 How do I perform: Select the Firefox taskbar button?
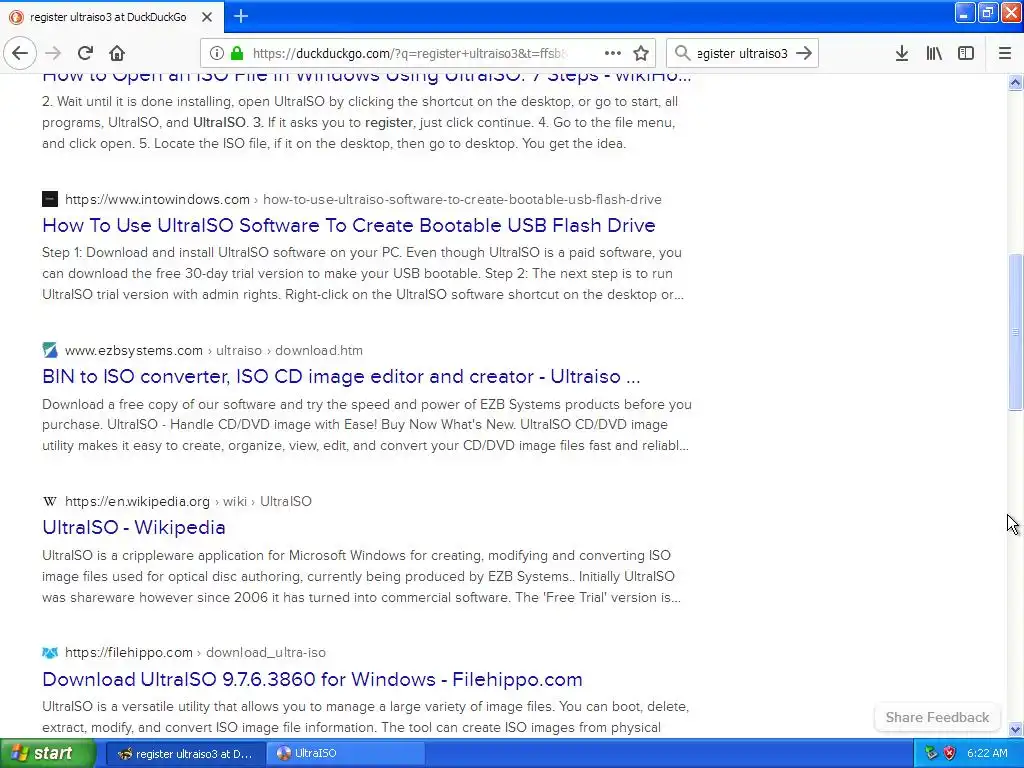185,754
